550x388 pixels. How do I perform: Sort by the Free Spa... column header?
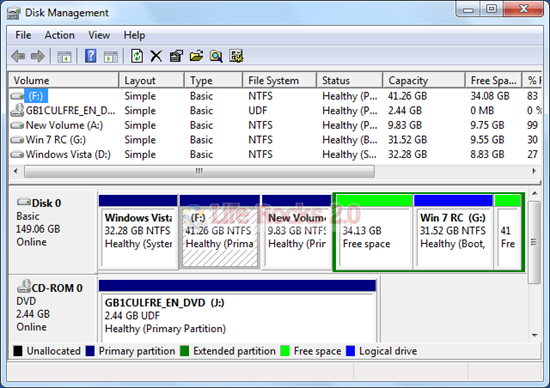pyautogui.click(x=494, y=80)
